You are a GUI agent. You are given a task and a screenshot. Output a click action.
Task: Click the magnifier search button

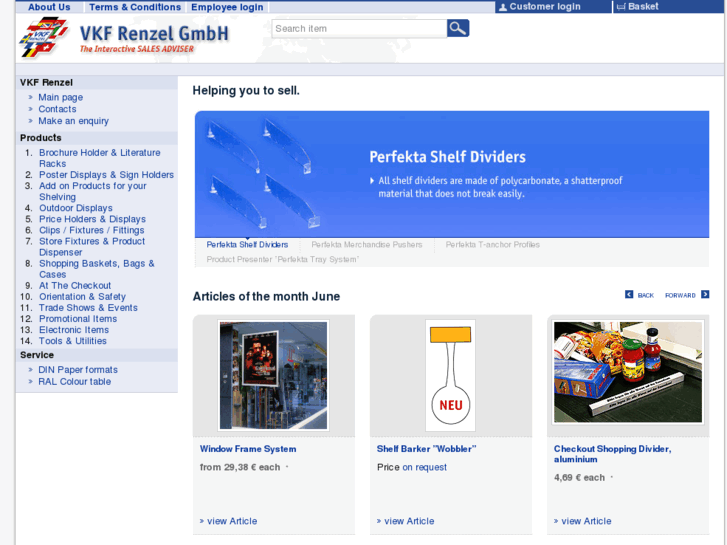(458, 28)
